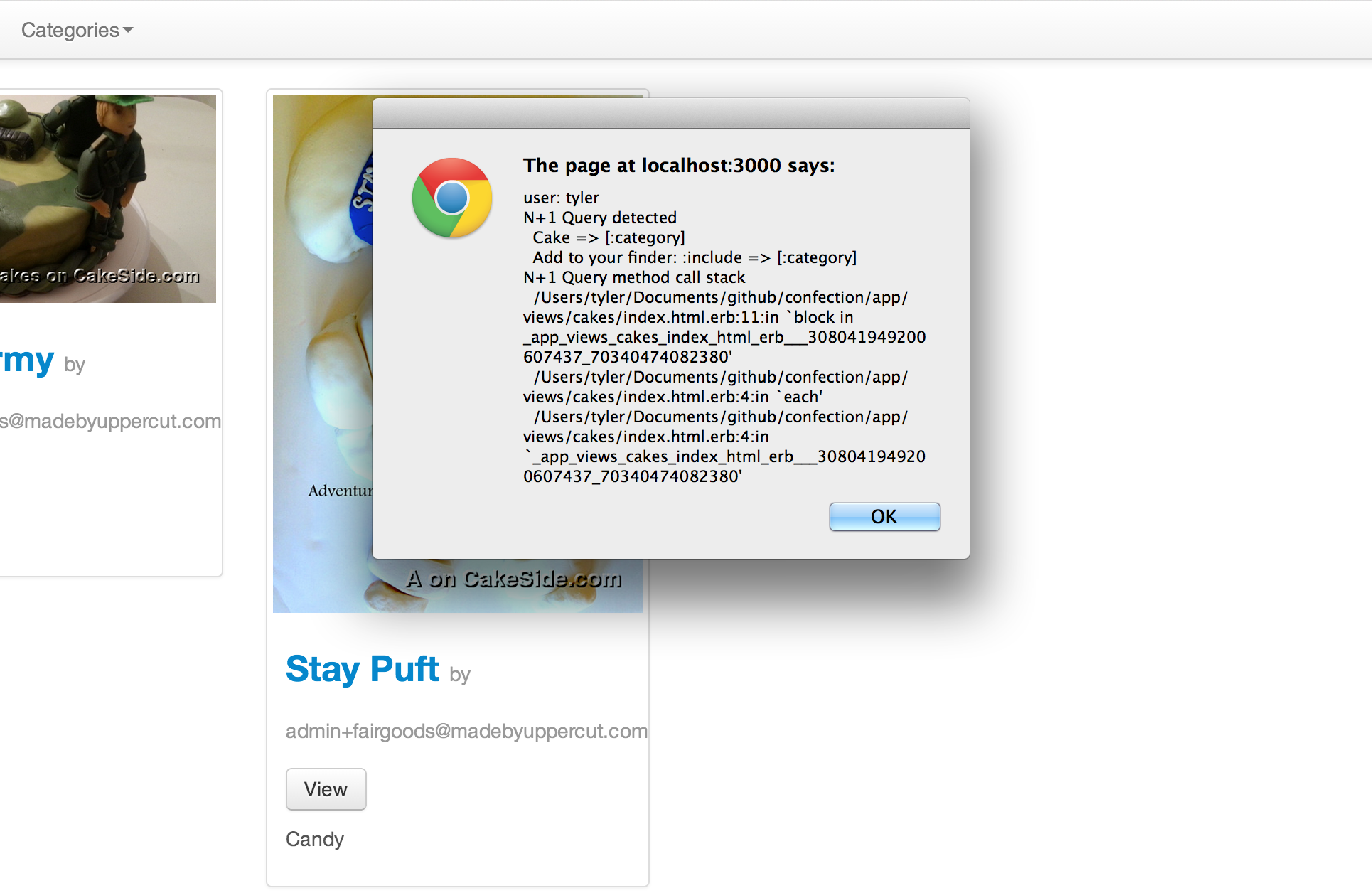Click the caret arrow next to Categories
1372x893 pixels.
click(x=127, y=31)
